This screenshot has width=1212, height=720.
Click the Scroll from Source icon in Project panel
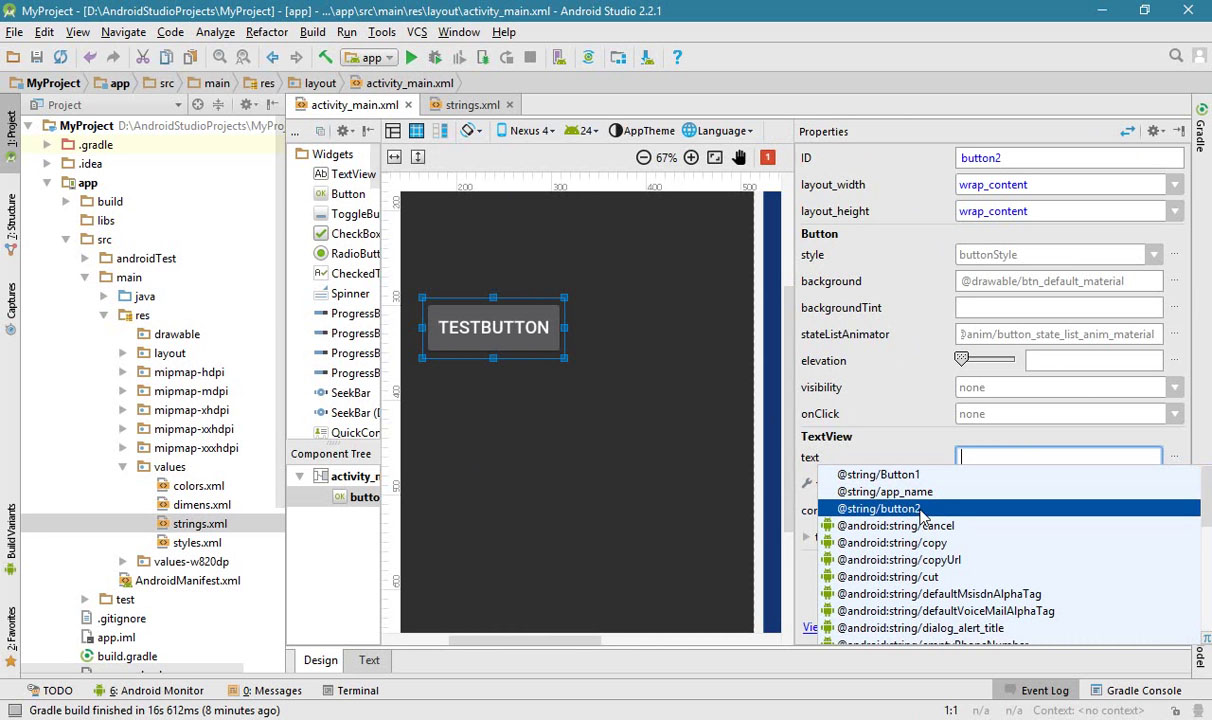pos(198,105)
